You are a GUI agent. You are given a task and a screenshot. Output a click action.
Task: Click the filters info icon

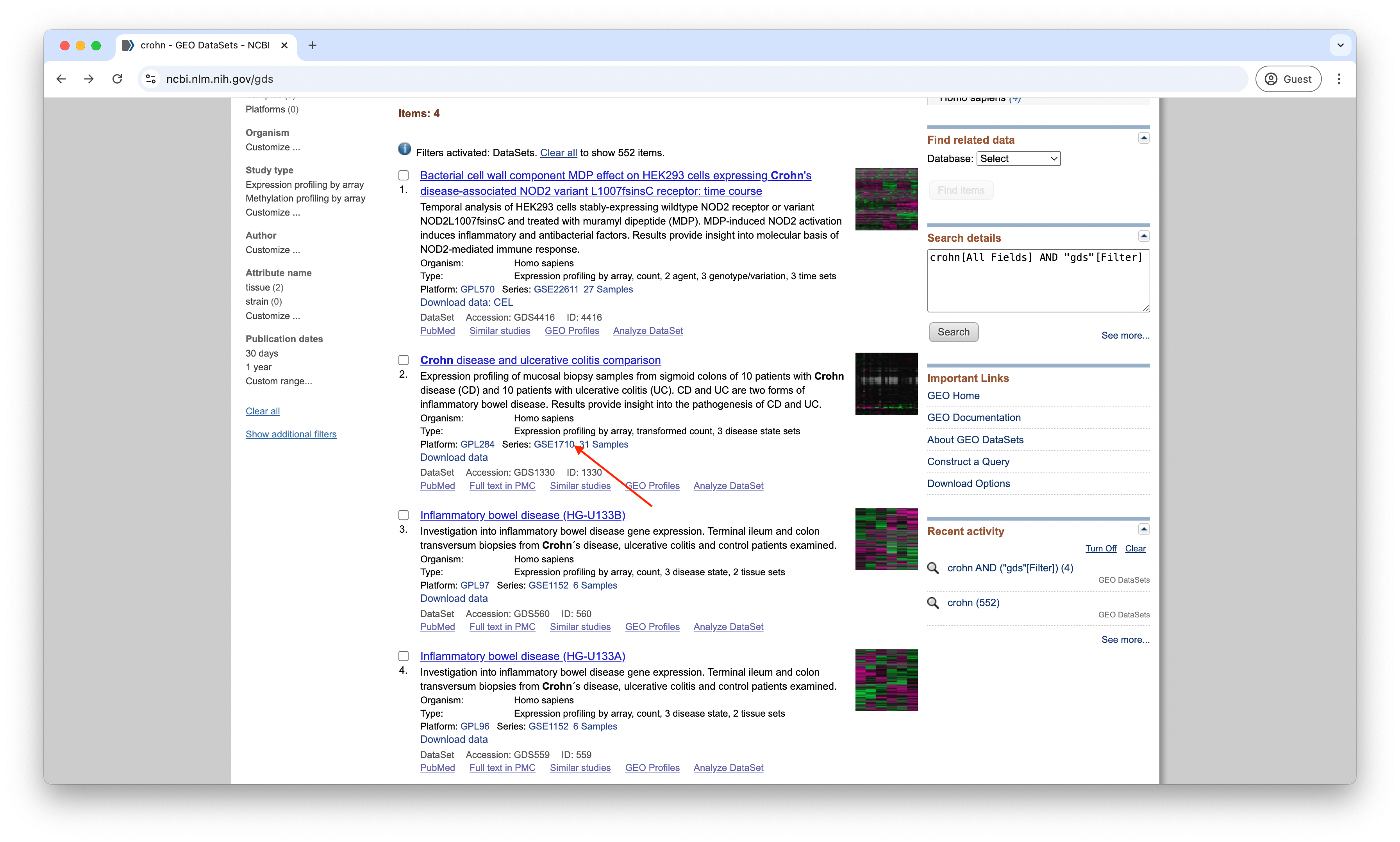point(404,149)
